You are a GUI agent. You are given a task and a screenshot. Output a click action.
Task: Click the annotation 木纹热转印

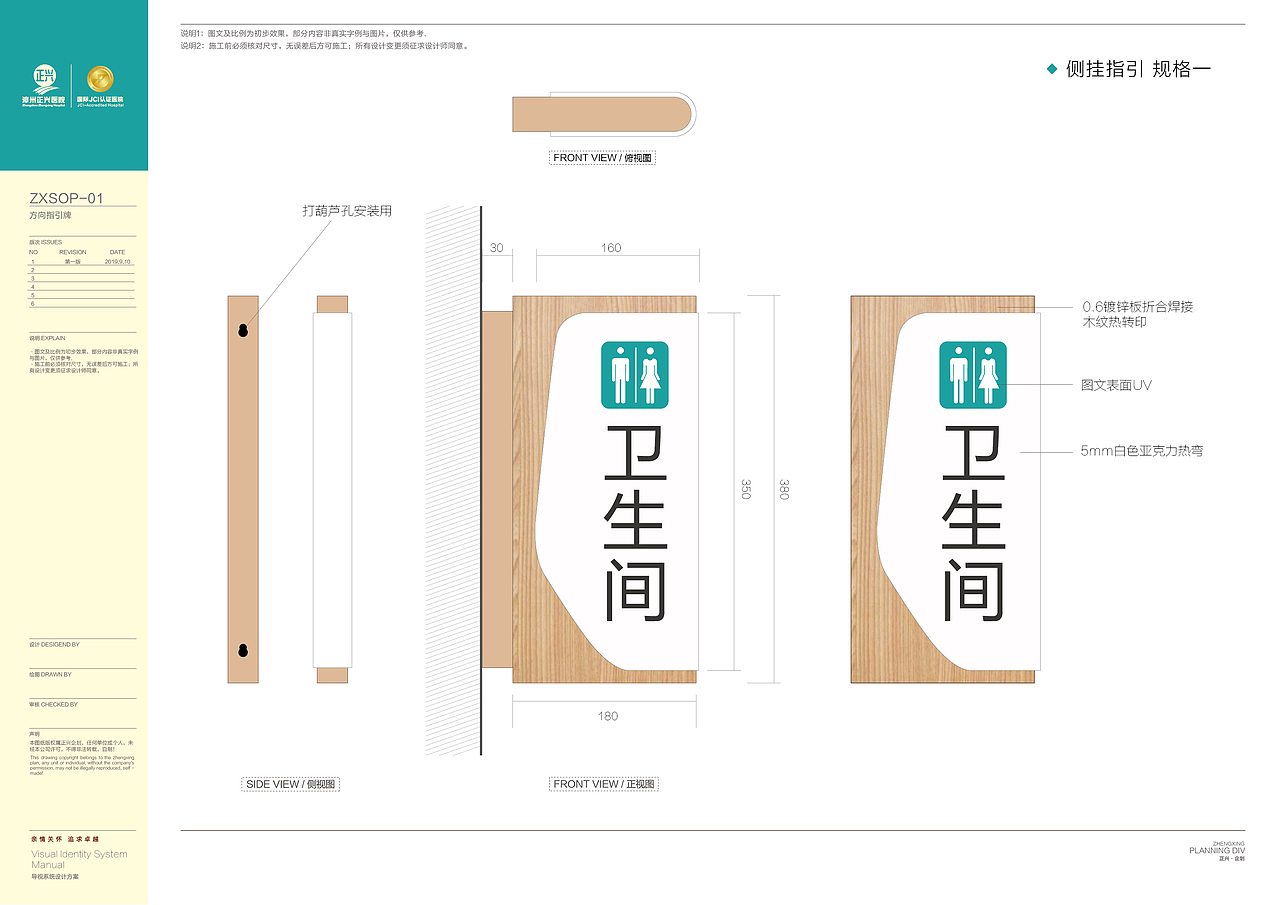(1117, 323)
